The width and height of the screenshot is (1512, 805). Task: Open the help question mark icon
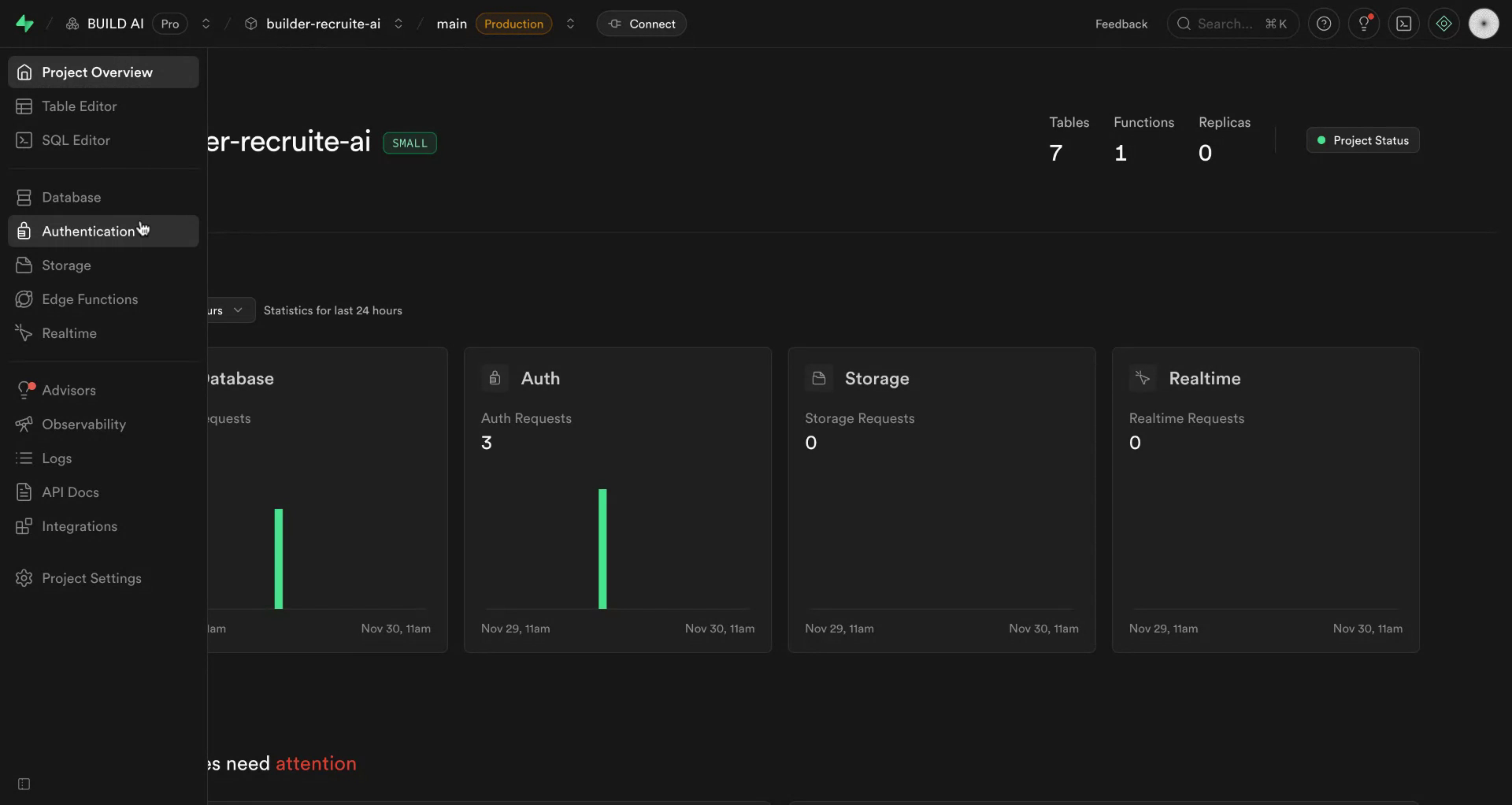[1324, 24]
